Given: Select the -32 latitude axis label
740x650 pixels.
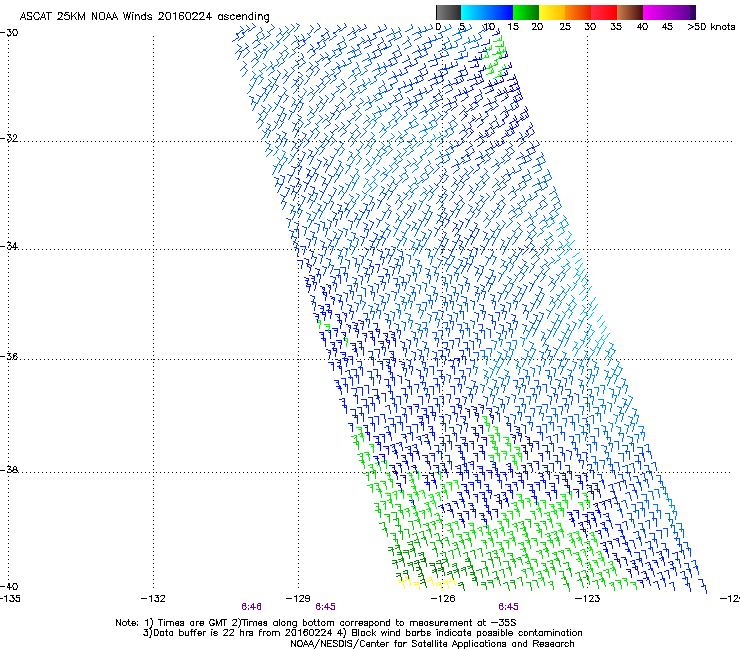Looking at the screenshot, I should point(9,138).
